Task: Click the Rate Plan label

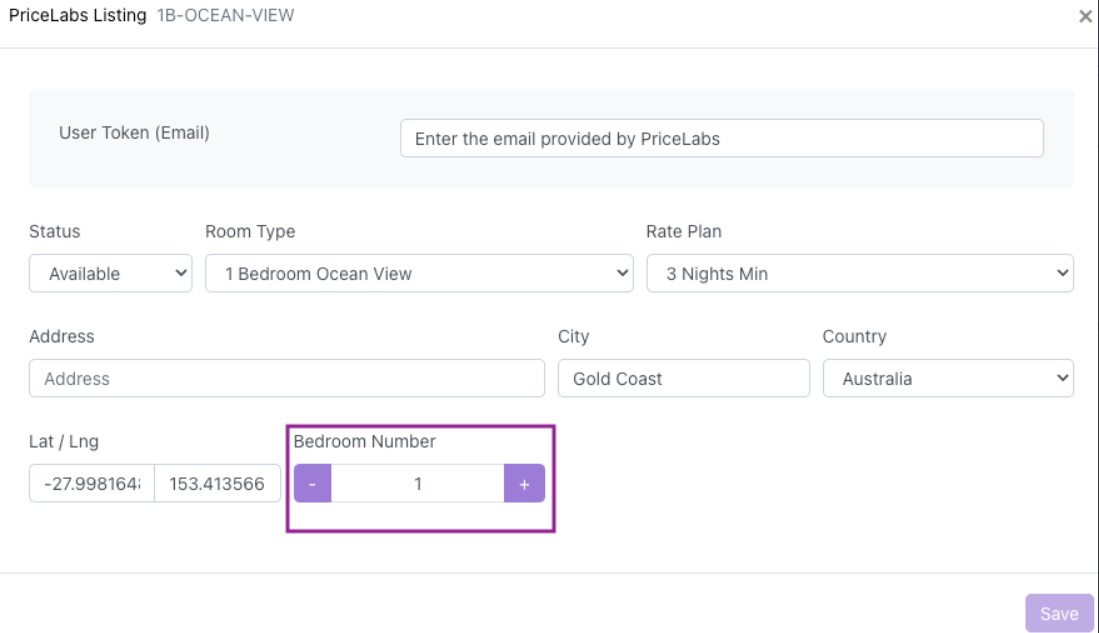Action: 683,231
